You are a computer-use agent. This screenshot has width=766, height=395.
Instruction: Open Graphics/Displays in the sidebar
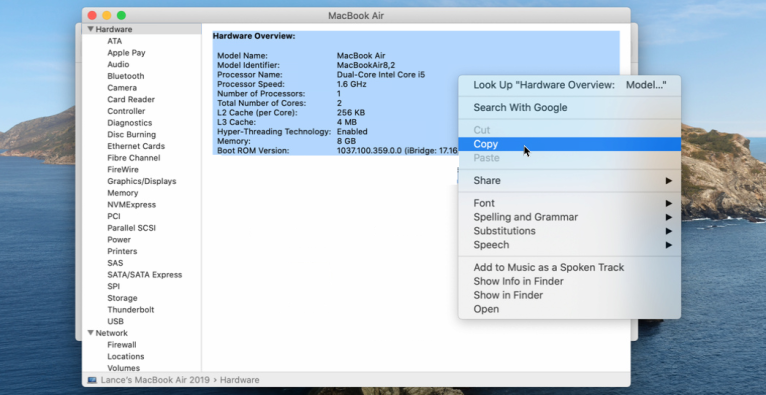click(x=142, y=181)
